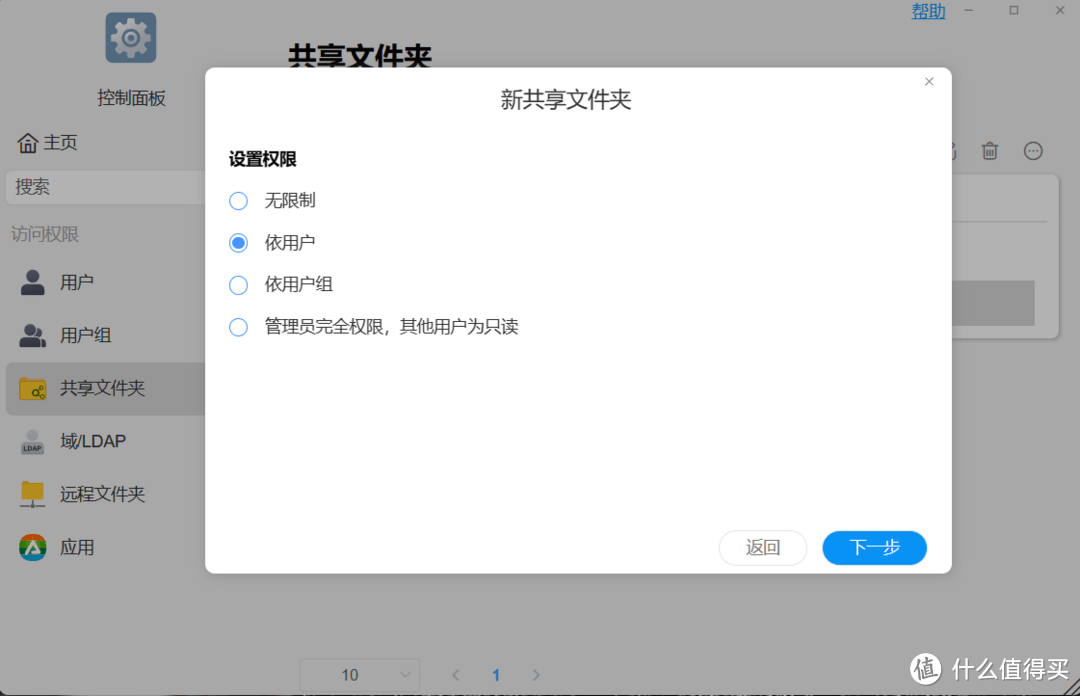This screenshot has height=696, width=1080.
Task: Open the 域/LDAP icon in sidebar
Action: 32,442
